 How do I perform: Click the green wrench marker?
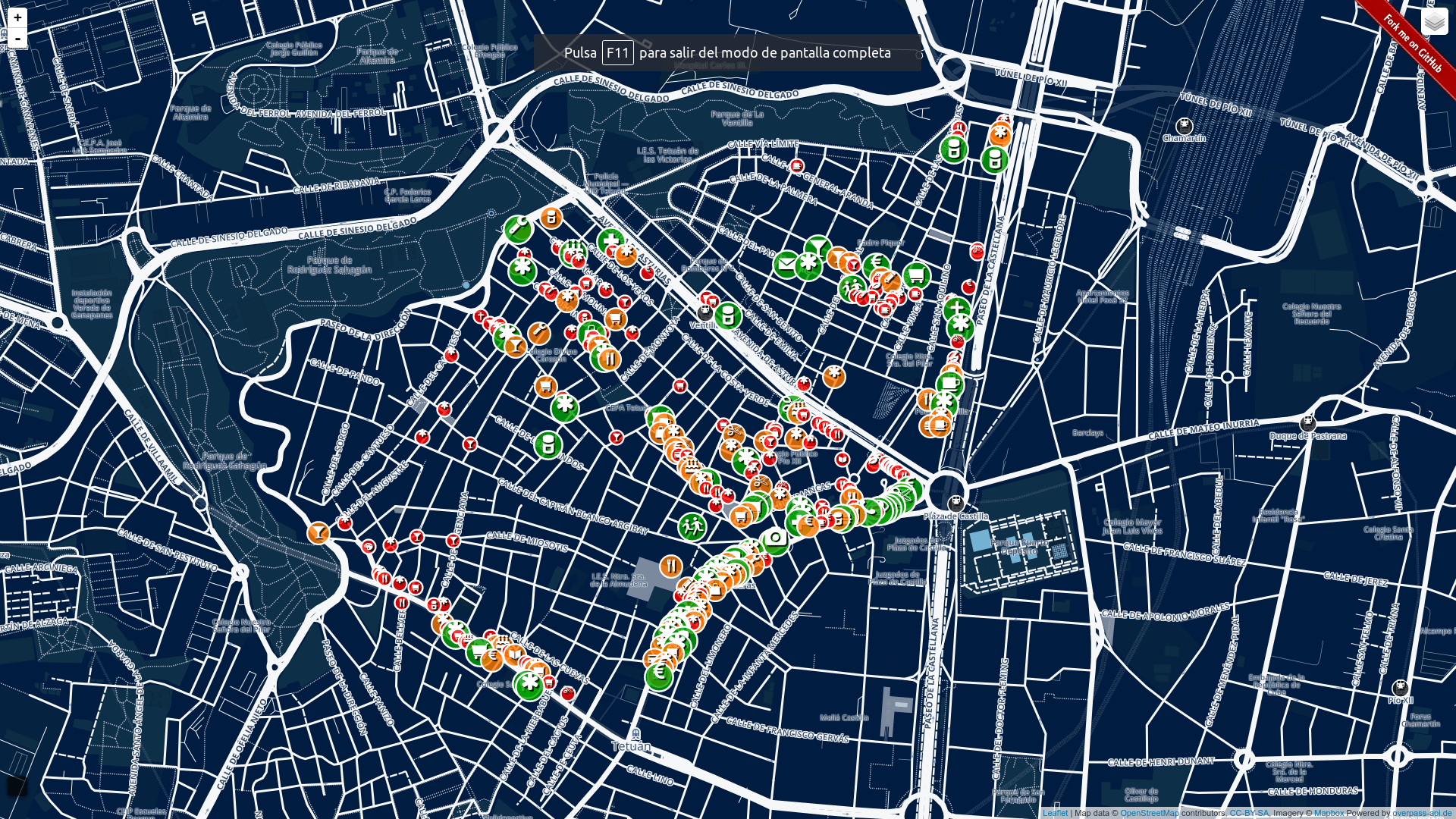coord(518,228)
